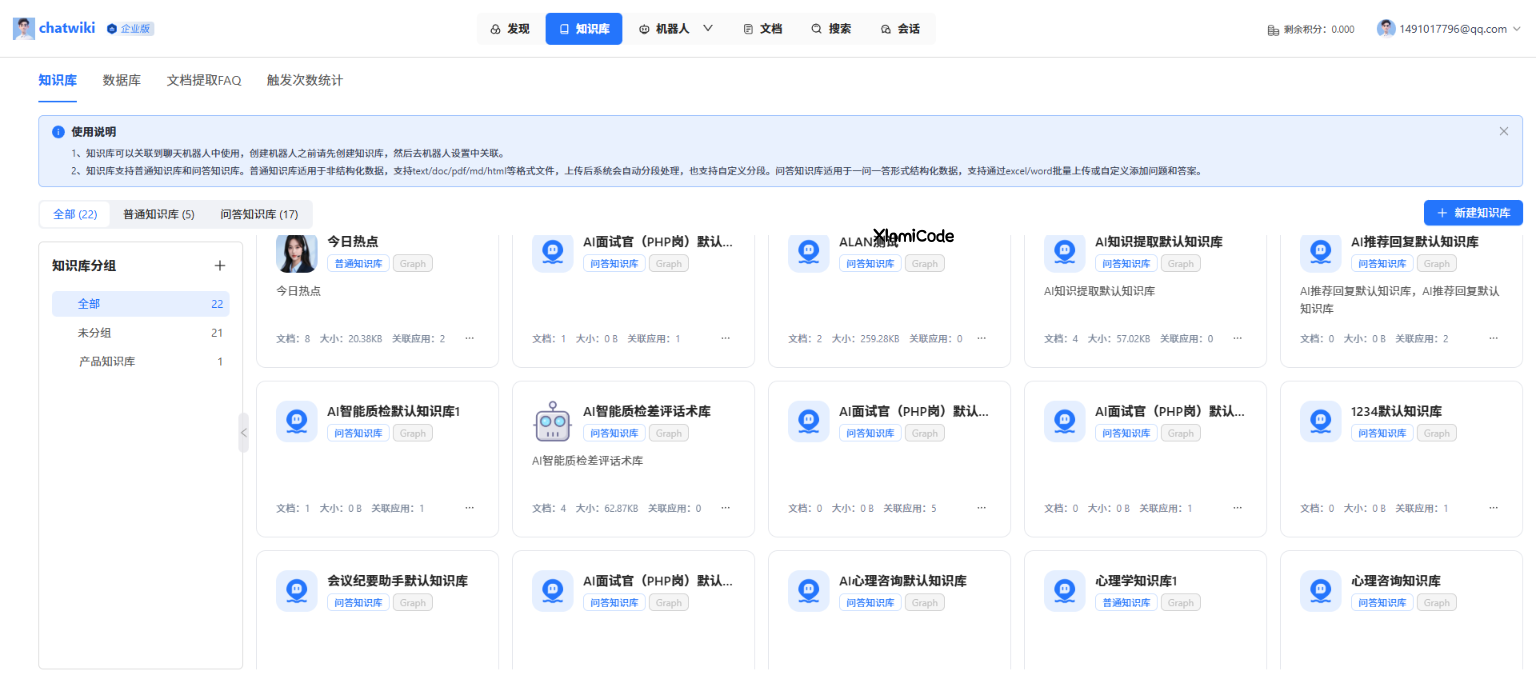The width and height of the screenshot is (1536, 695).
Task: Open the Graph tag on 1234默认知识库 card
Action: tap(1436, 432)
